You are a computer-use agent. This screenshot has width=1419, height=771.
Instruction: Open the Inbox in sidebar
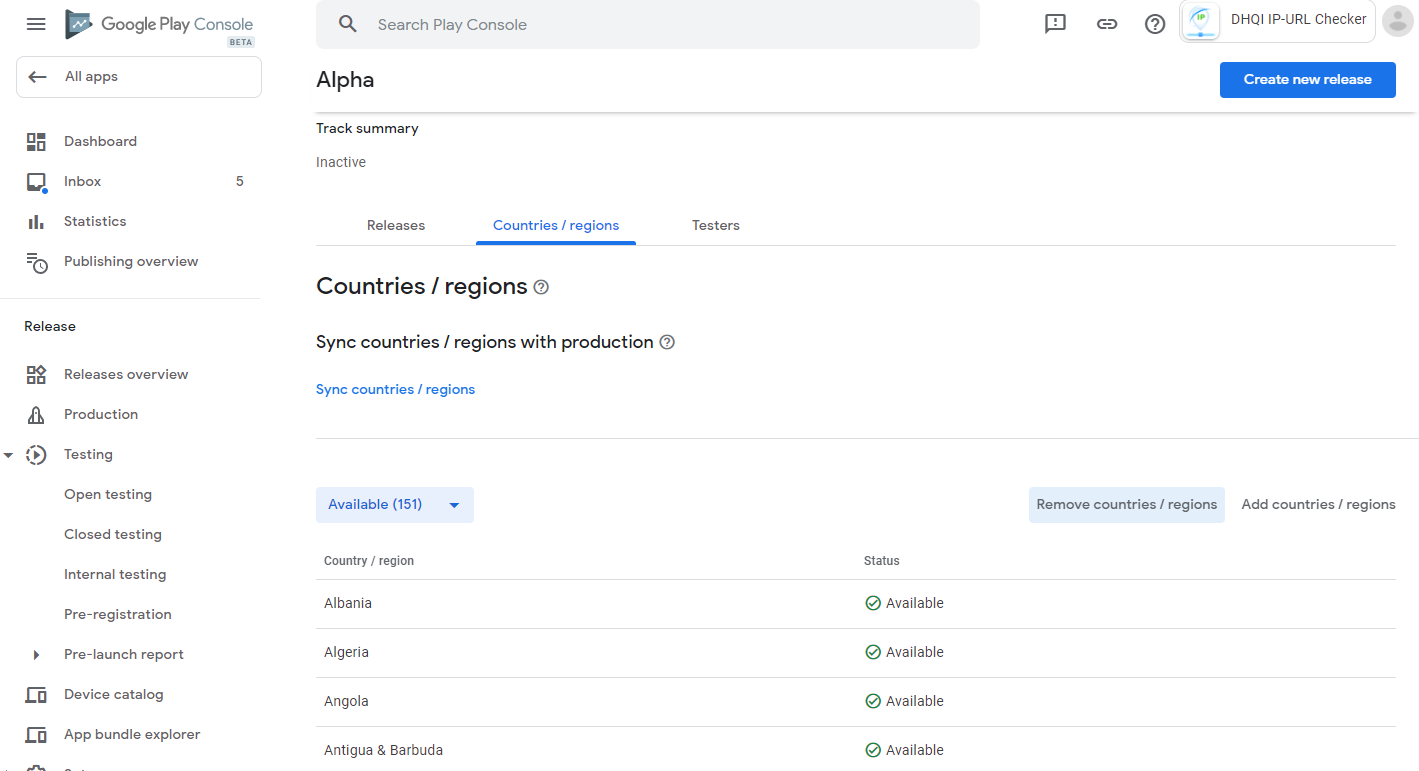pos(82,181)
